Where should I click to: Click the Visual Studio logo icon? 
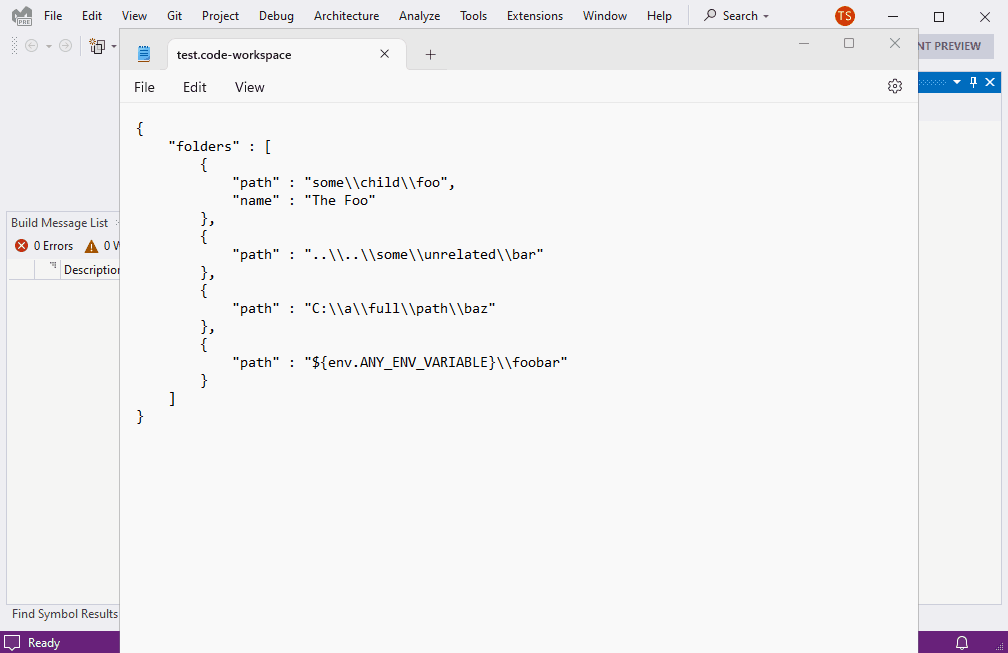[x=21, y=16]
